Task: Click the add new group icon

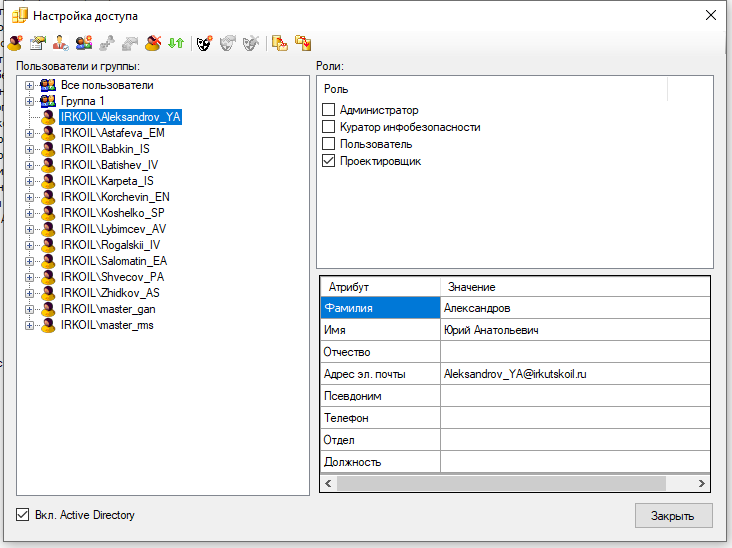Action: (84, 43)
